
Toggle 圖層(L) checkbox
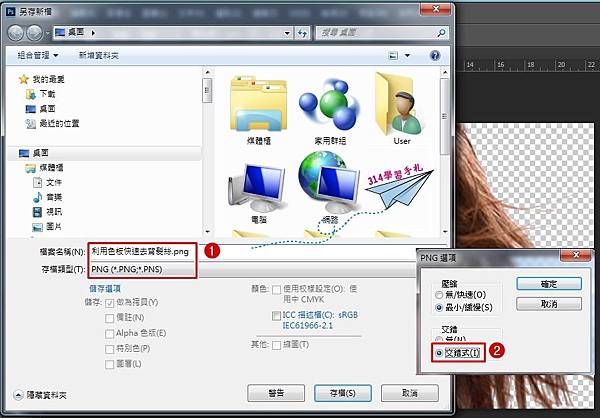(109, 364)
